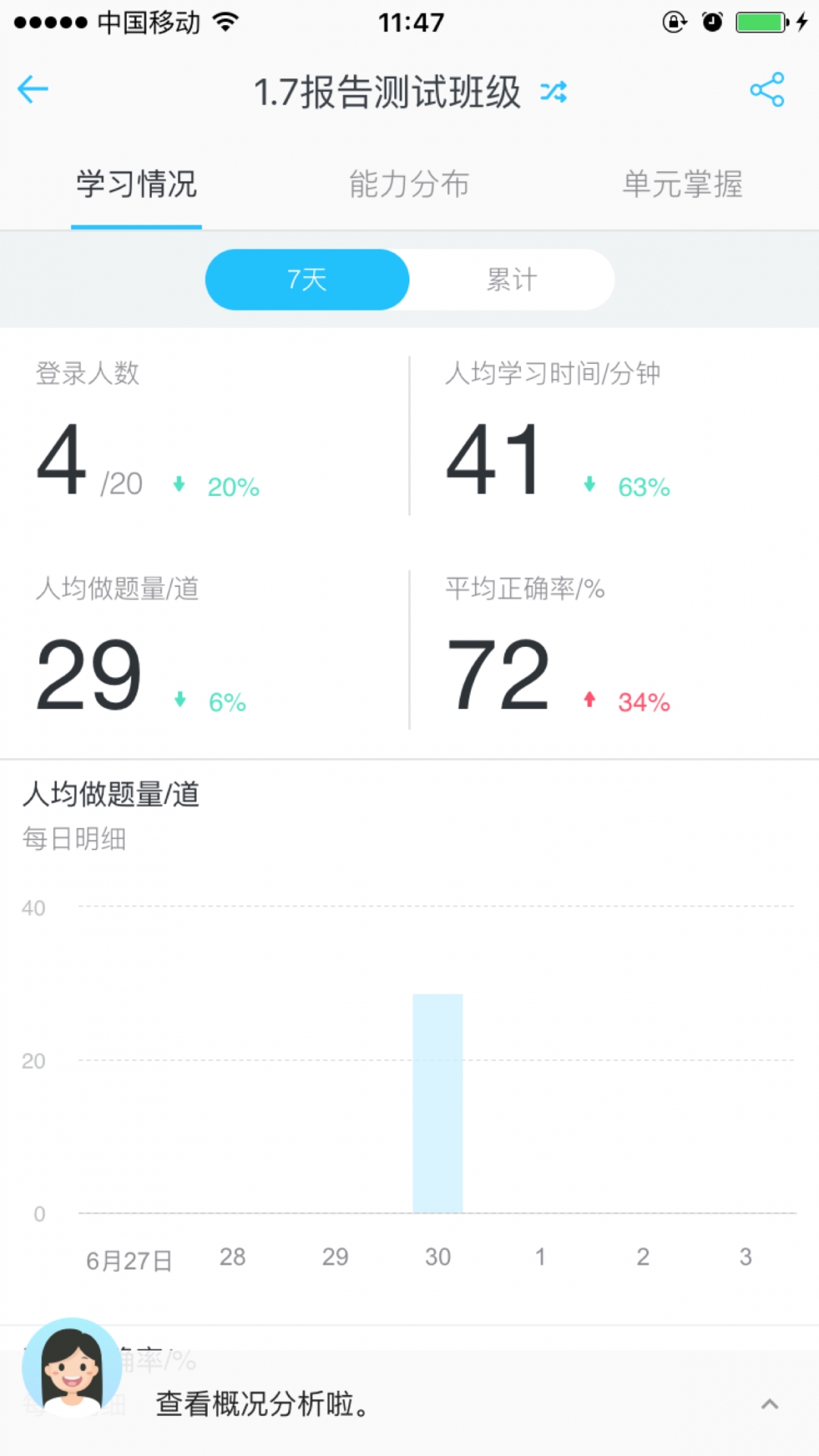Tap the 登录人数 value 4
Image resolution: width=819 pixels, height=1456 pixels.
click(61, 459)
